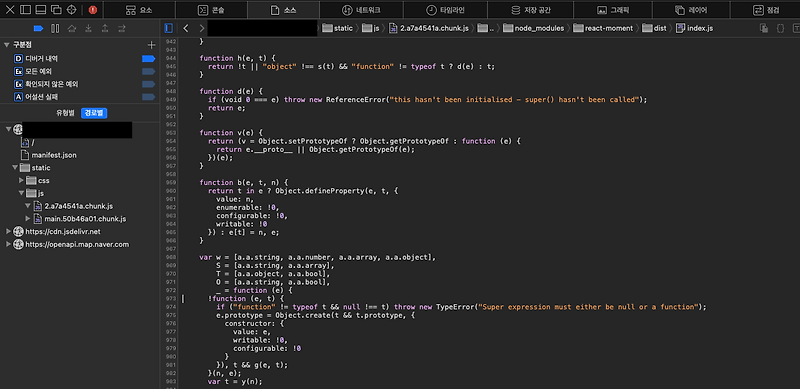Switch to the 콘솔 tab
The width and height of the screenshot is (800, 389).
(212, 10)
